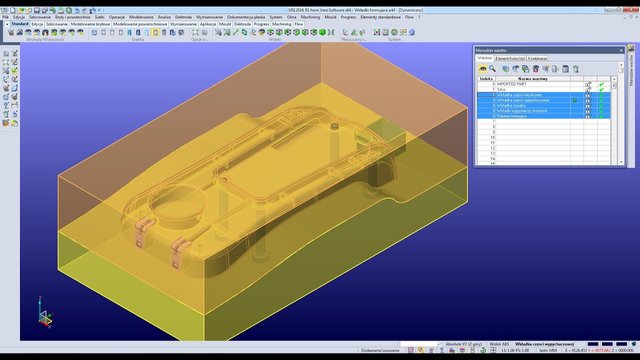
Task: Click second dark blue color swatch in status bar
Action: click(x=607, y=344)
